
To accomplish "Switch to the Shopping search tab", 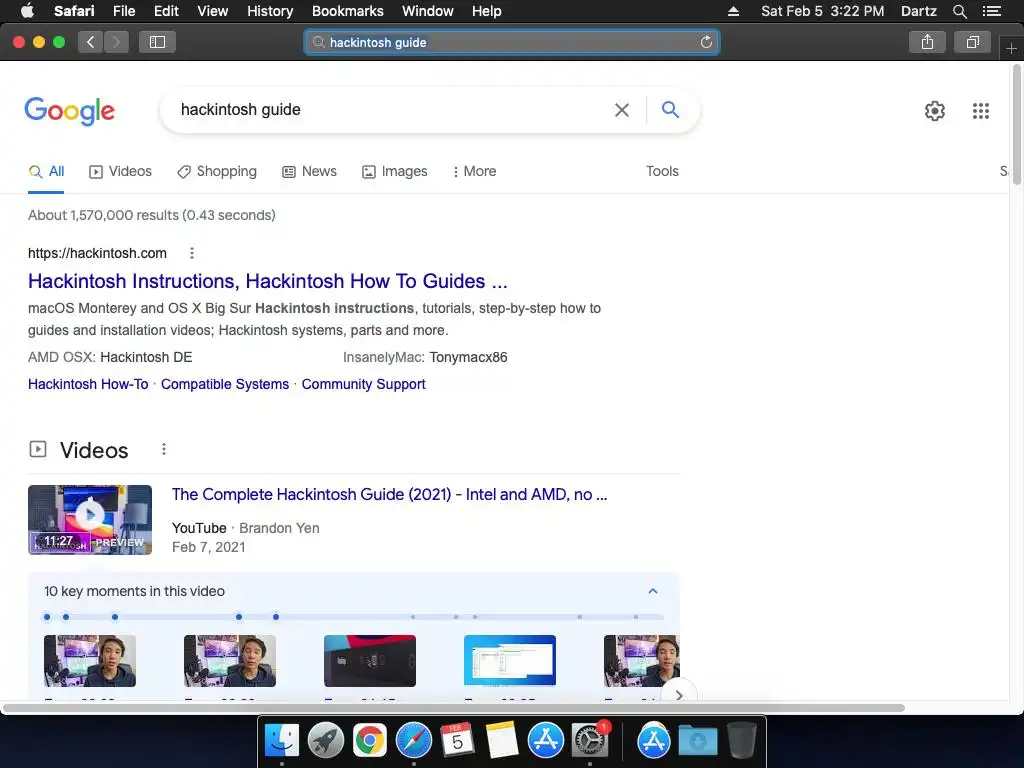I will [x=217, y=172].
